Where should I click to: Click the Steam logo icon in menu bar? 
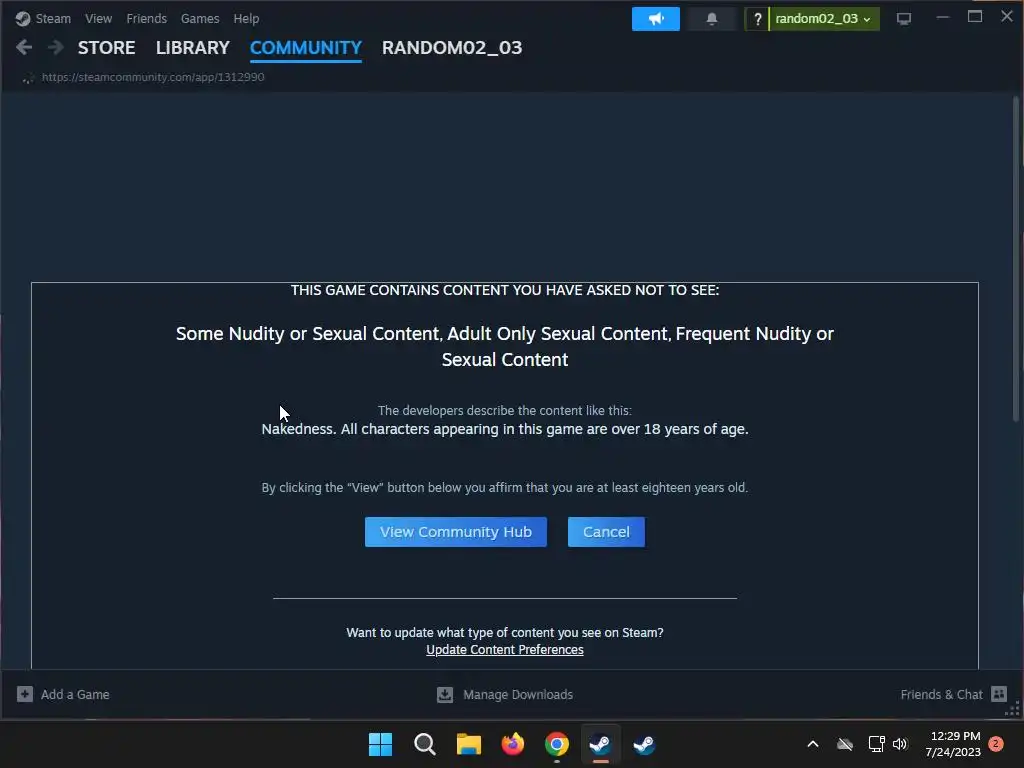click(23, 19)
